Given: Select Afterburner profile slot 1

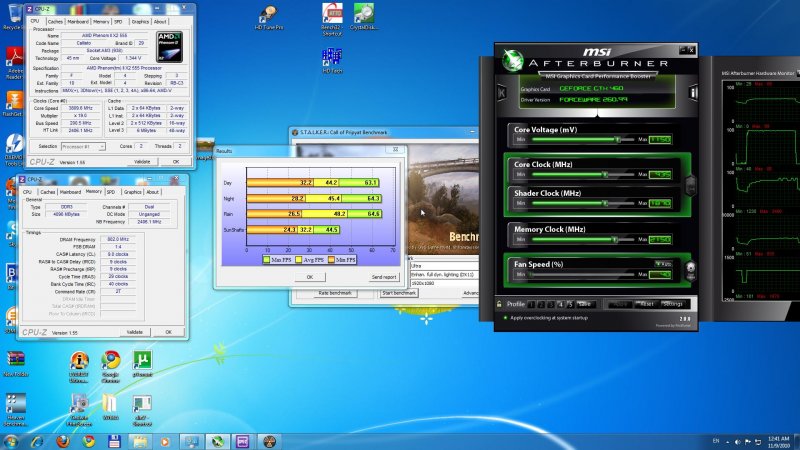Looking at the screenshot, I should (x=531, y=305).
